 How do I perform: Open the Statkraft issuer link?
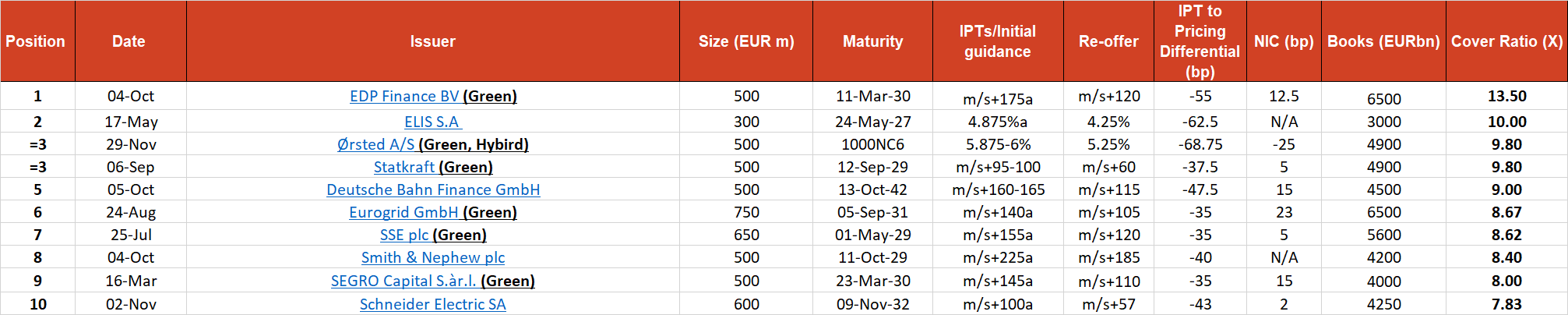point(404,167)
